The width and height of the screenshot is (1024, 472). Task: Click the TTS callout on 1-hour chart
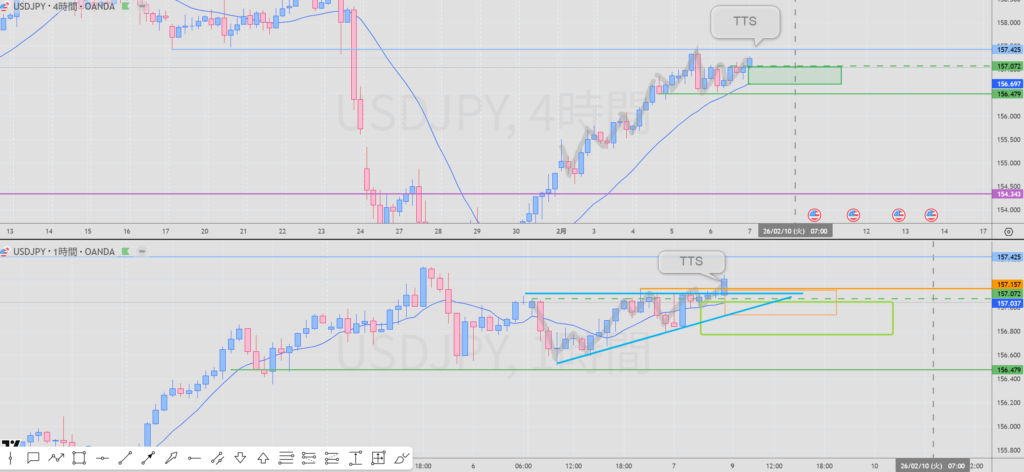692,262
